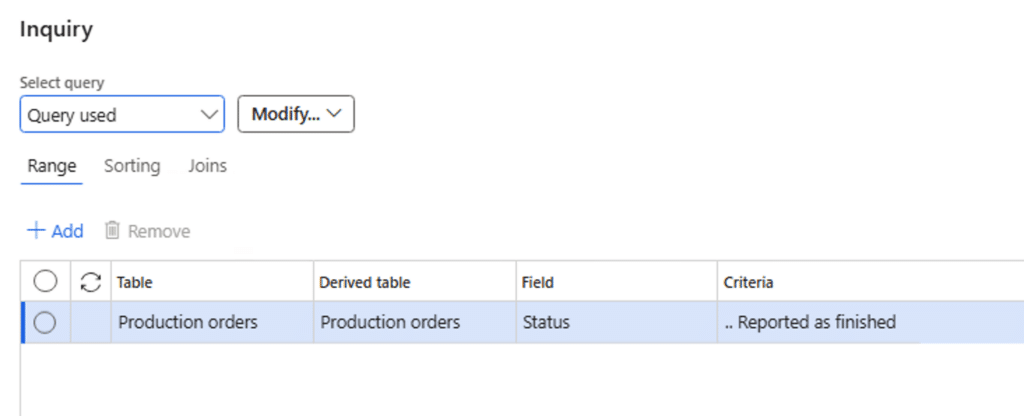Click the Modify... button text
This screenshot has height=416, width=1024.
coord(285,114)
